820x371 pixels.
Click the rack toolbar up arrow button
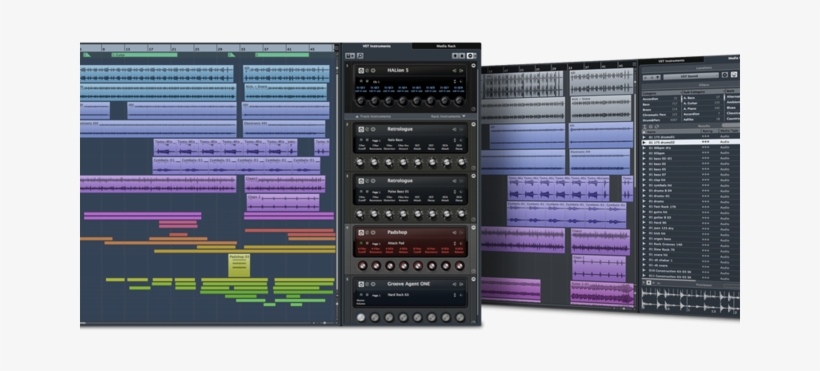(455, 56)
